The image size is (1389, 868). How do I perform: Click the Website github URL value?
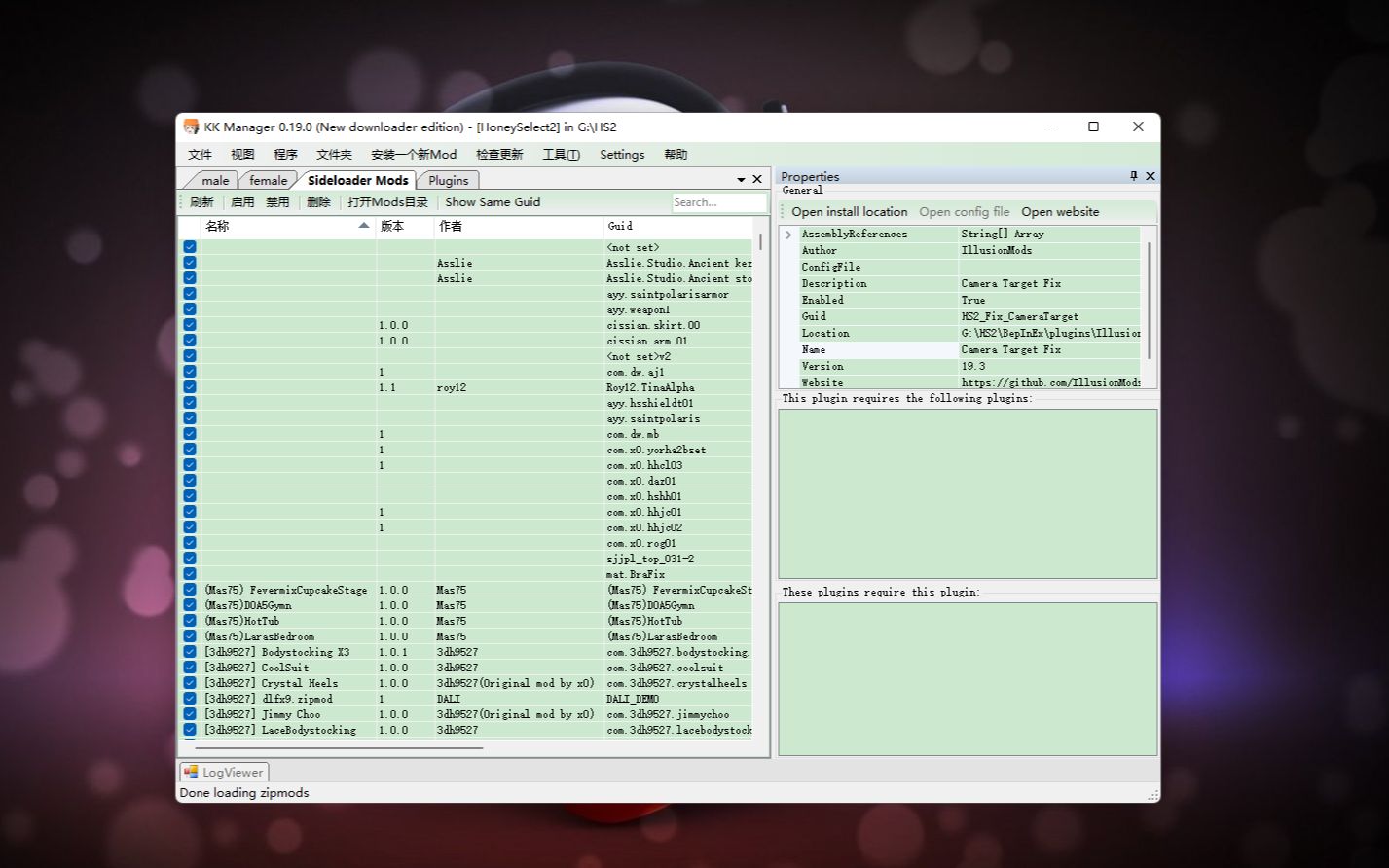point(1050,382)
